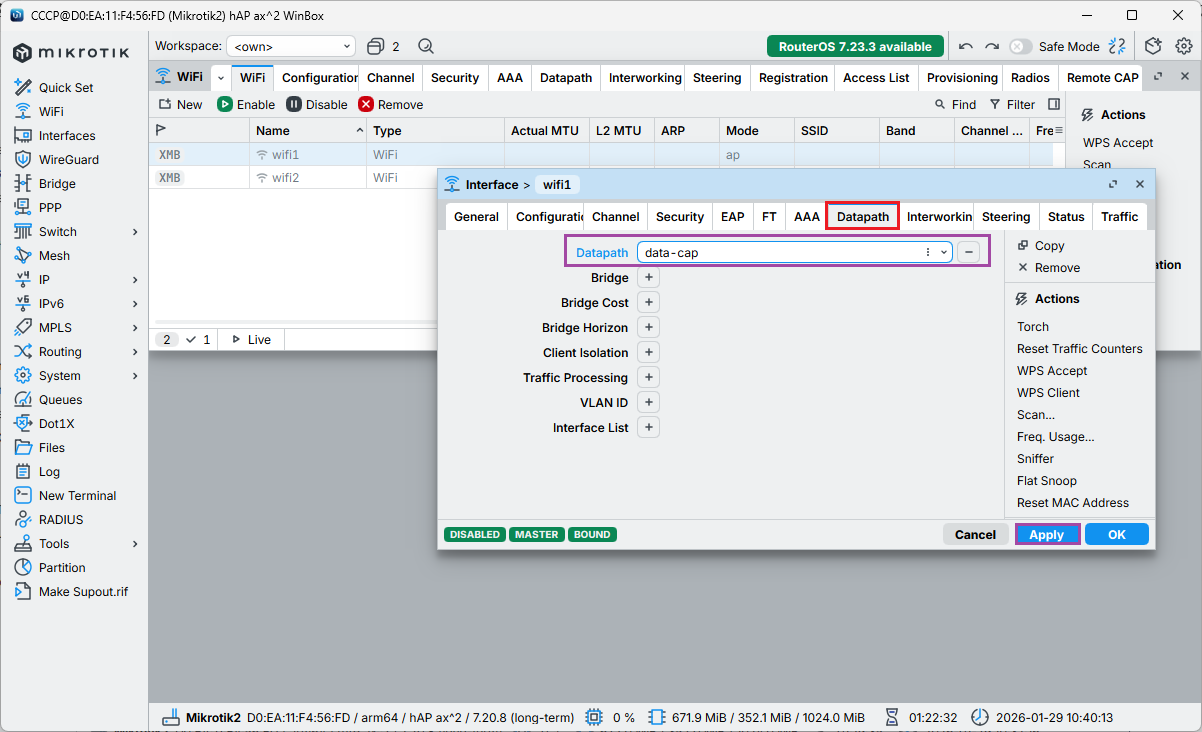Viewport: 1202px width, 732px height.
Task: Open the Steering tab in the wifi1 dialog
Action: [1006, 217]
